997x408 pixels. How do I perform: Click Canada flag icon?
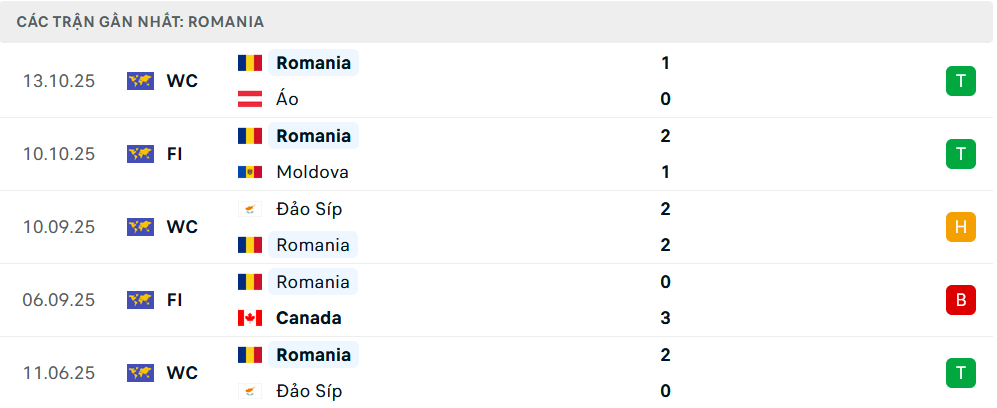point(249,318)
